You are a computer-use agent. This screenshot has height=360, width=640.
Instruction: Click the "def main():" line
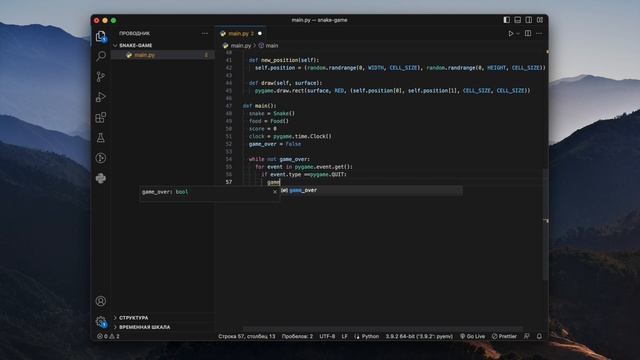point(259,106)
